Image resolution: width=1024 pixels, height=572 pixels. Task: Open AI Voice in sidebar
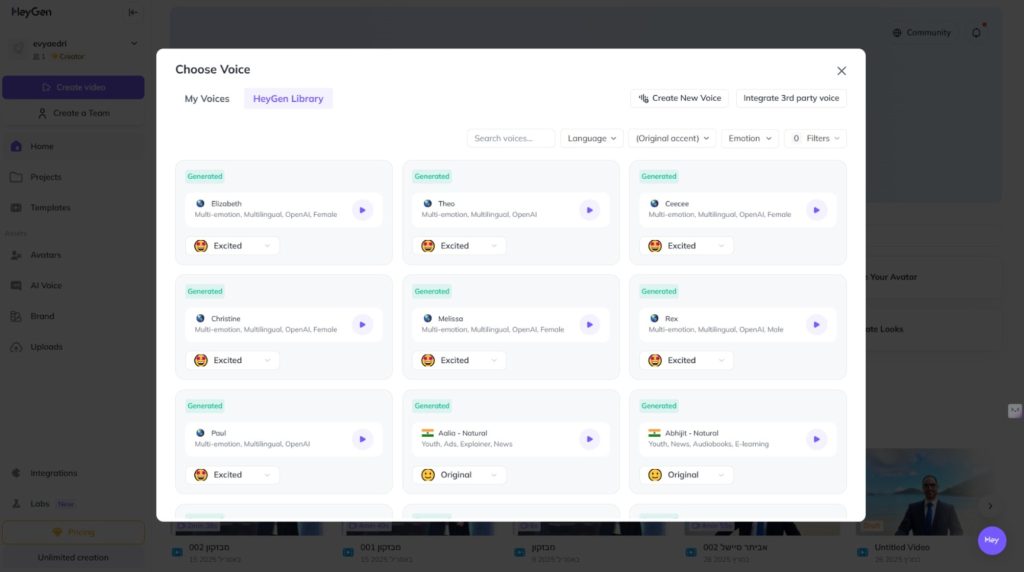coord(73,285)
